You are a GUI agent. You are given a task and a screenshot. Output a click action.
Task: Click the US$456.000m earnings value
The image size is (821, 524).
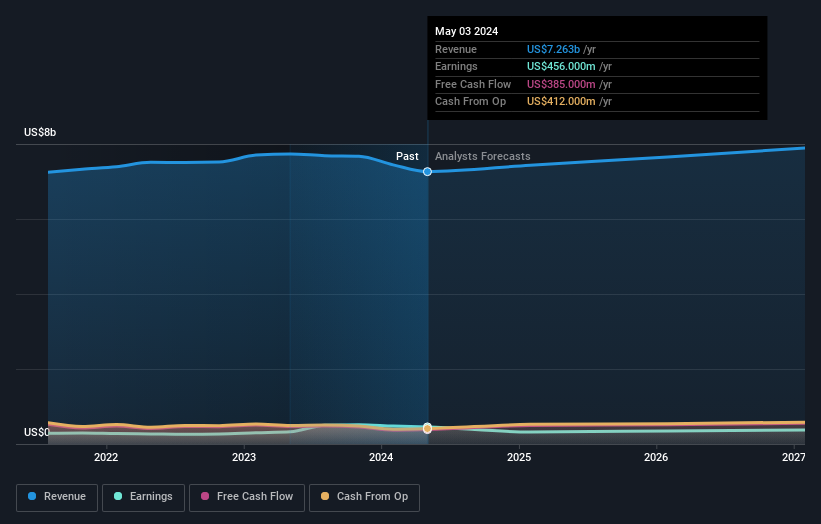pos(561,66)
